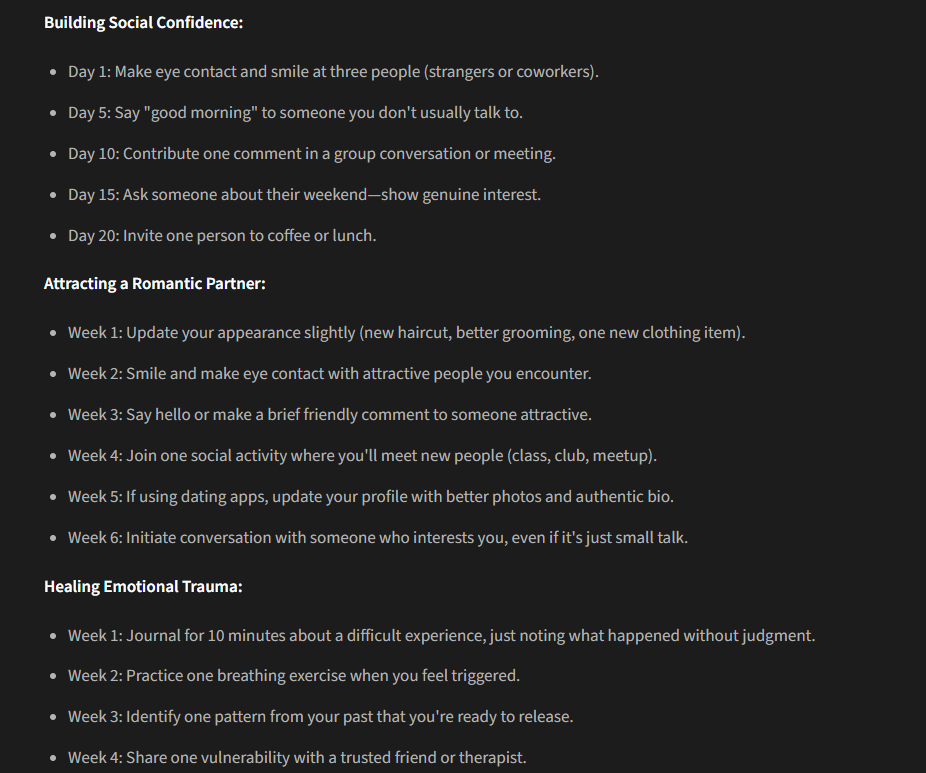Click the "Attracting a Romantic Partner:" heading
The image size is (926, 773).
(154, 284)
